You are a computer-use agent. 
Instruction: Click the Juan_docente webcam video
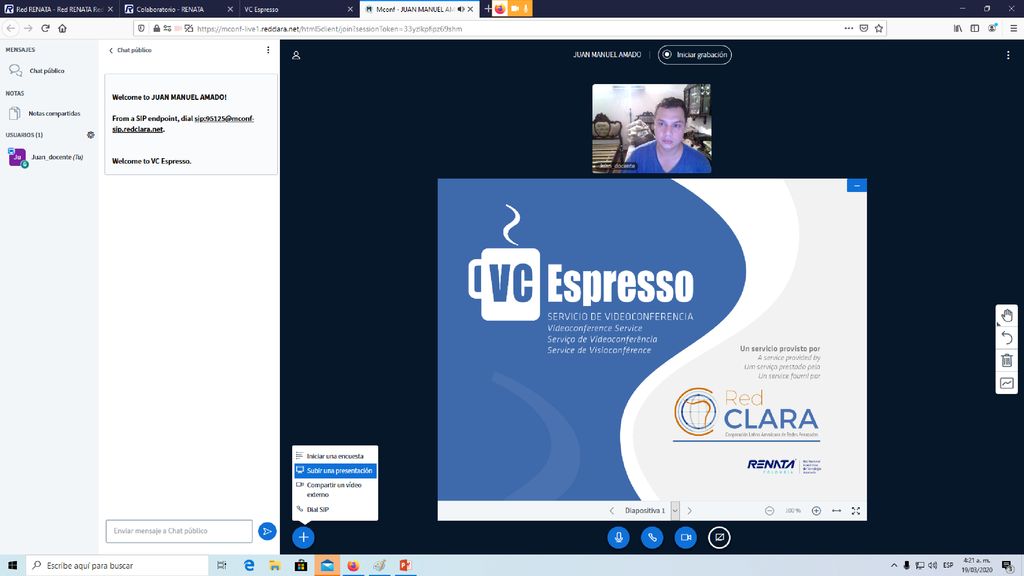(652, 129)
